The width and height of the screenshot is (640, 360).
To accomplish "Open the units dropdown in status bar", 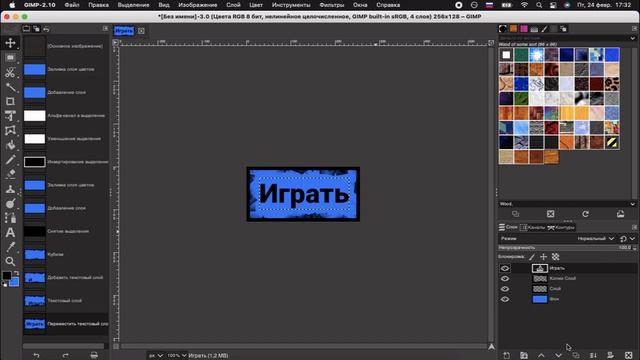I will [156, 356].
